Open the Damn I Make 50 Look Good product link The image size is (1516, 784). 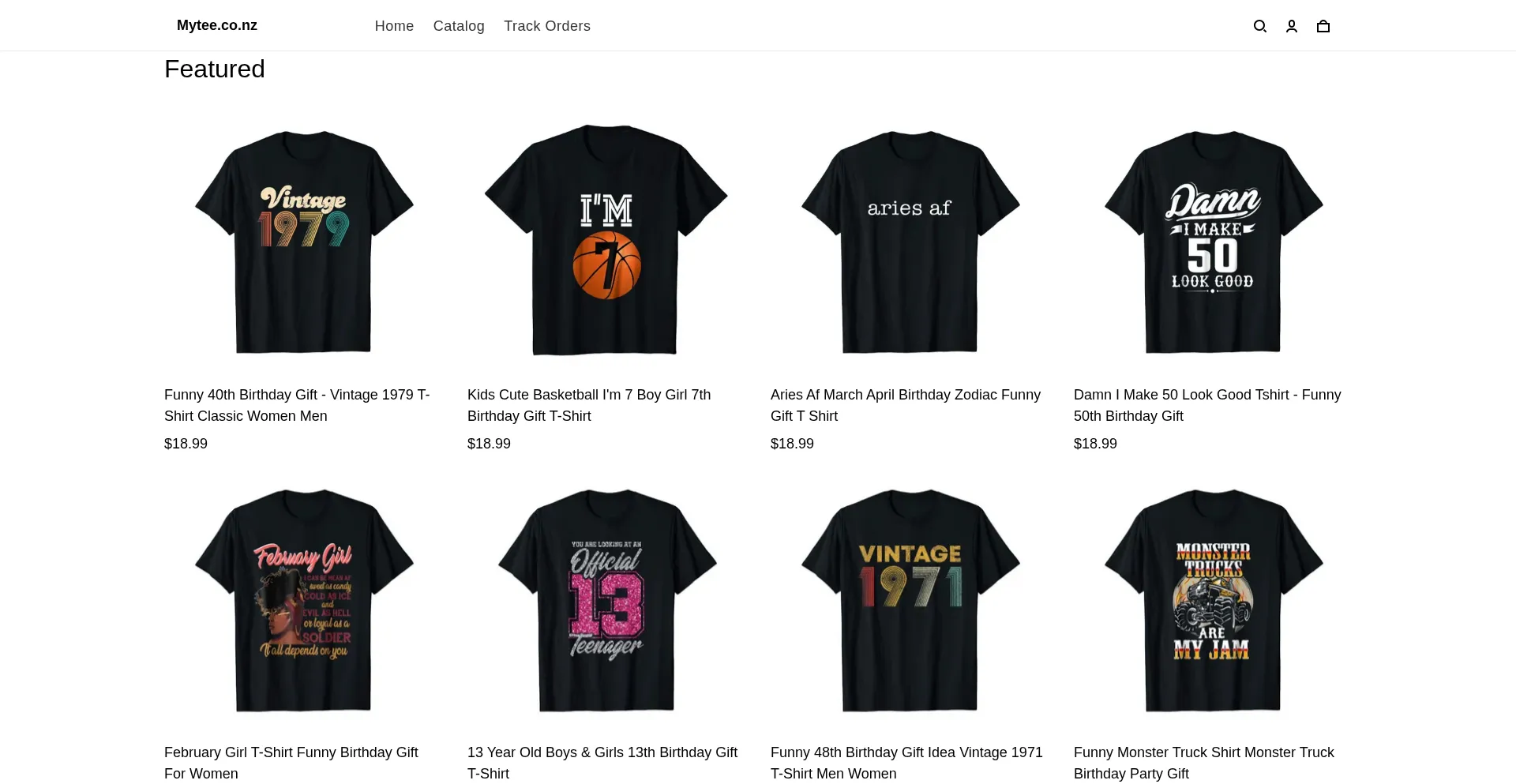pos(1206,405)
